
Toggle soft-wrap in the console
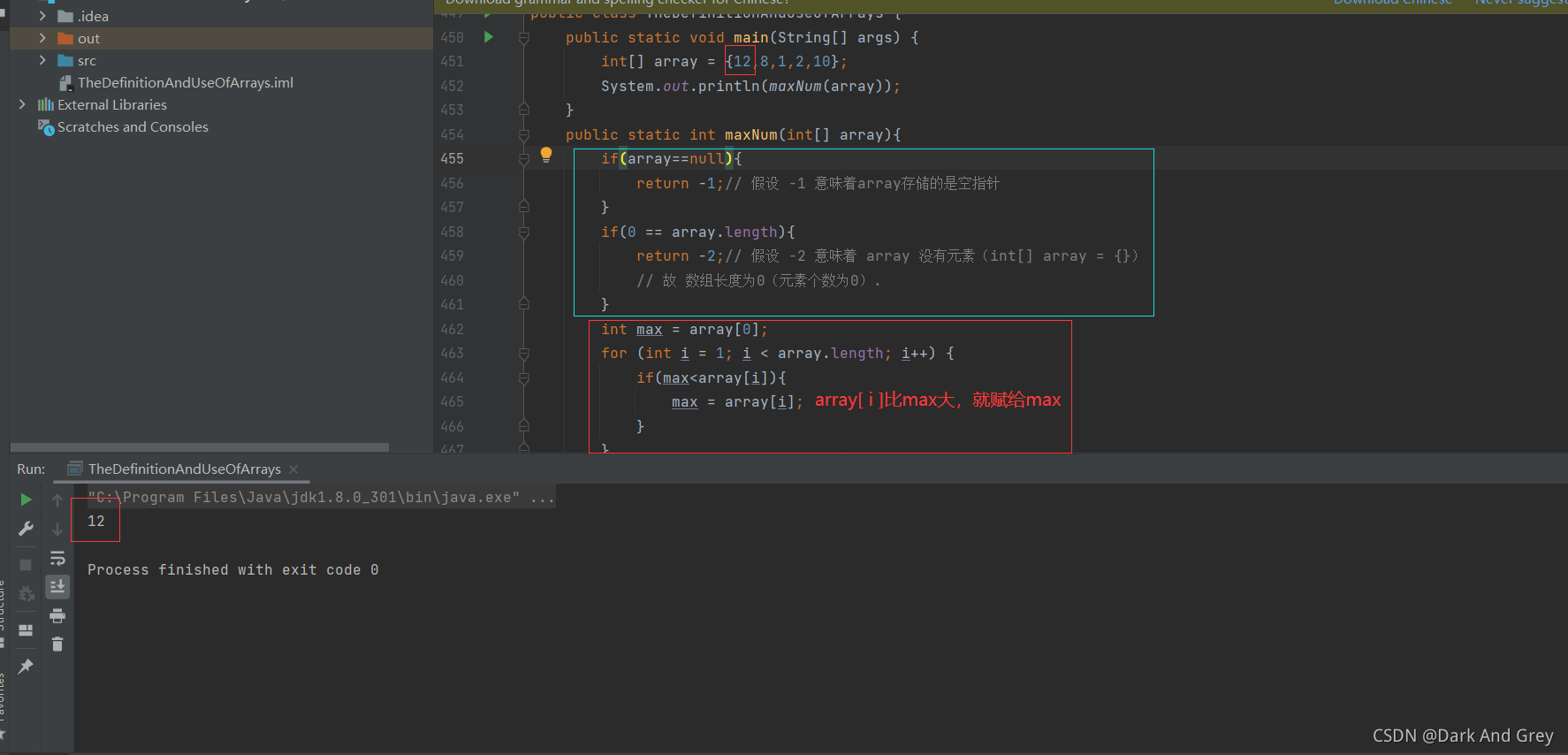(x=57, y=558)
